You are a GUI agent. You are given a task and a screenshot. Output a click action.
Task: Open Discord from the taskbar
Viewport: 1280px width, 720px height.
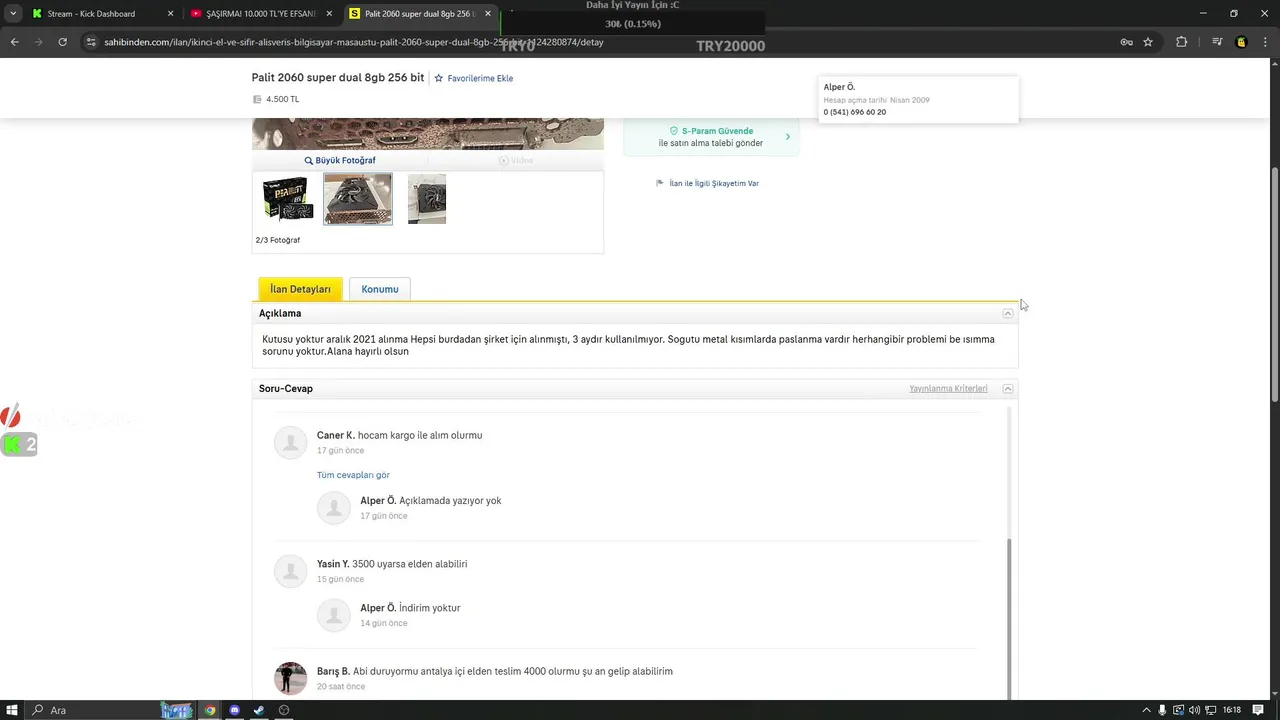pos(235,710)
